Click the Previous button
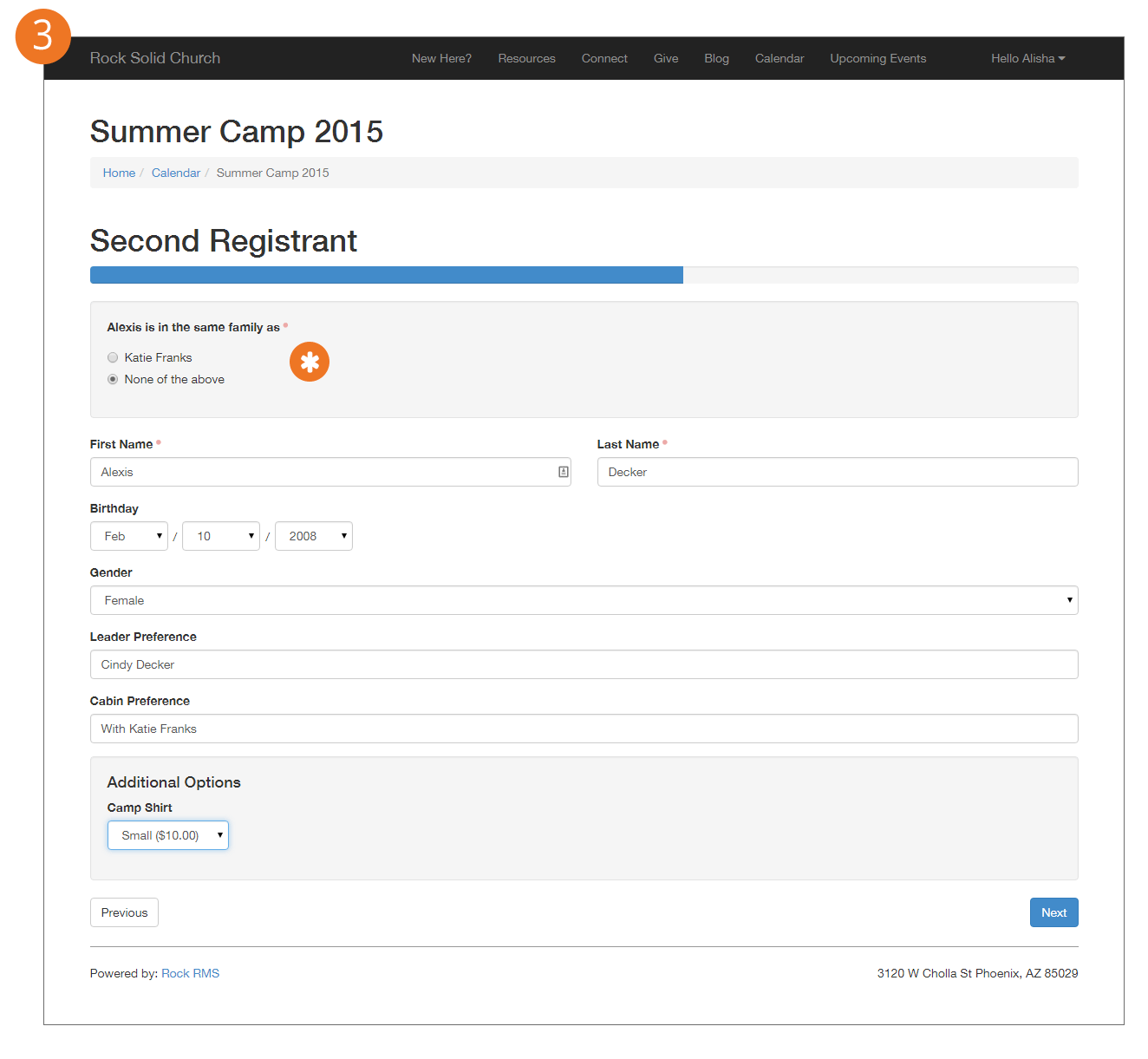This screenshot has width=1148, height=1059. click(x=124, y=912)
